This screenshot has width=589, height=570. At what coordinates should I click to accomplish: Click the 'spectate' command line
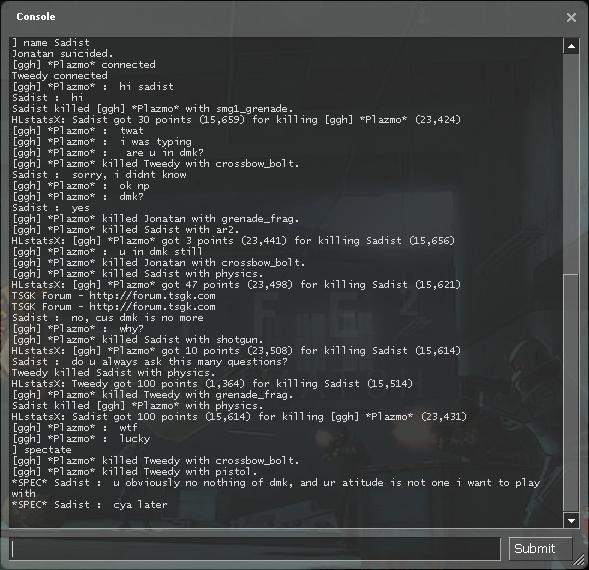[x=42, y=449]
